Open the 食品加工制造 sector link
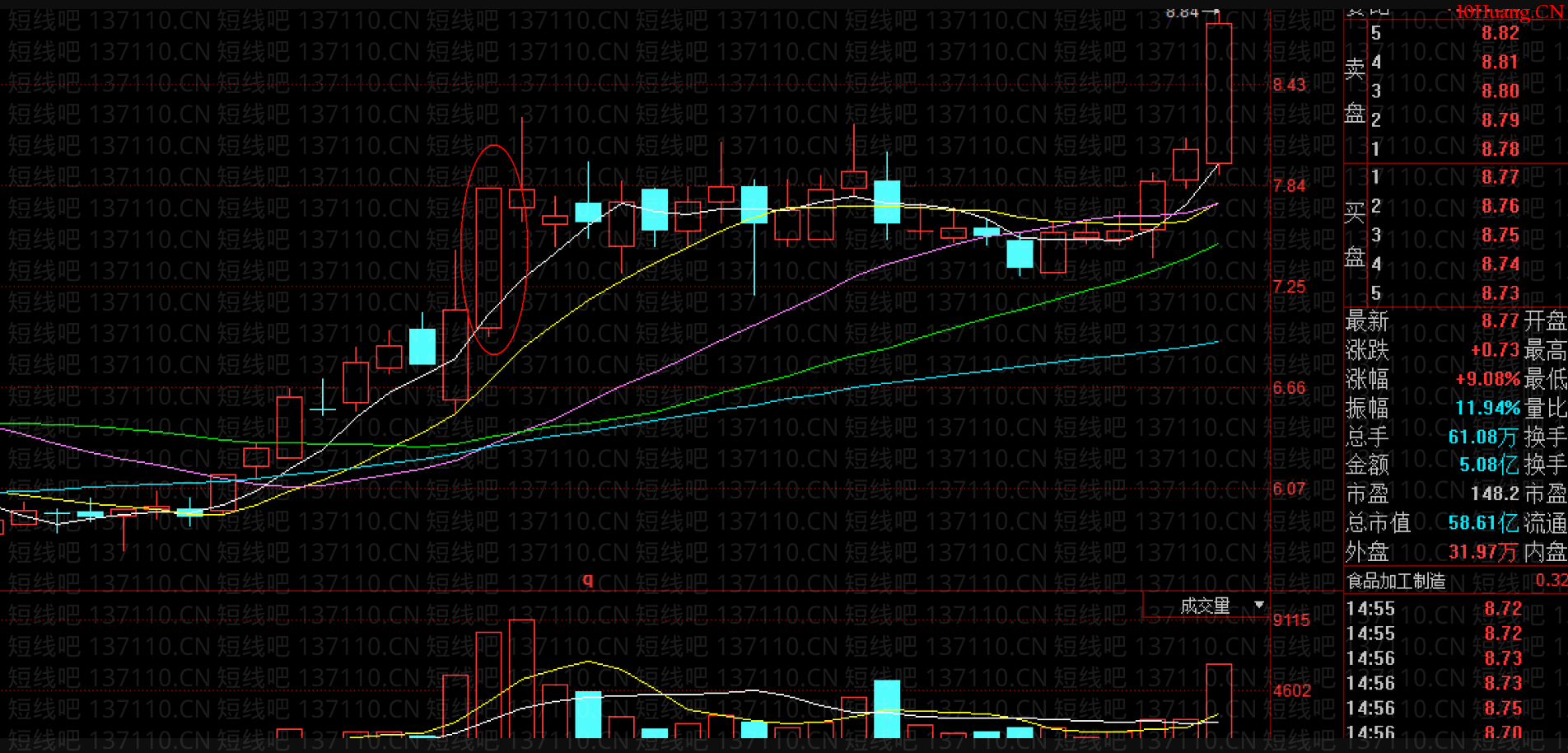 point(1396,581)
